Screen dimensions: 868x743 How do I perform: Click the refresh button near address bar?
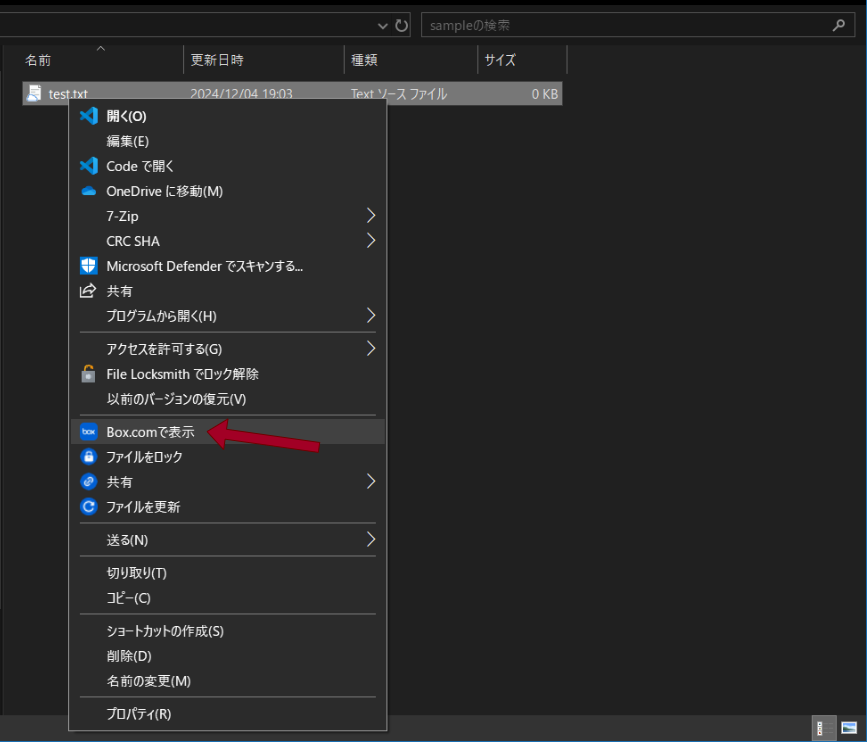(x=403, y=25)
